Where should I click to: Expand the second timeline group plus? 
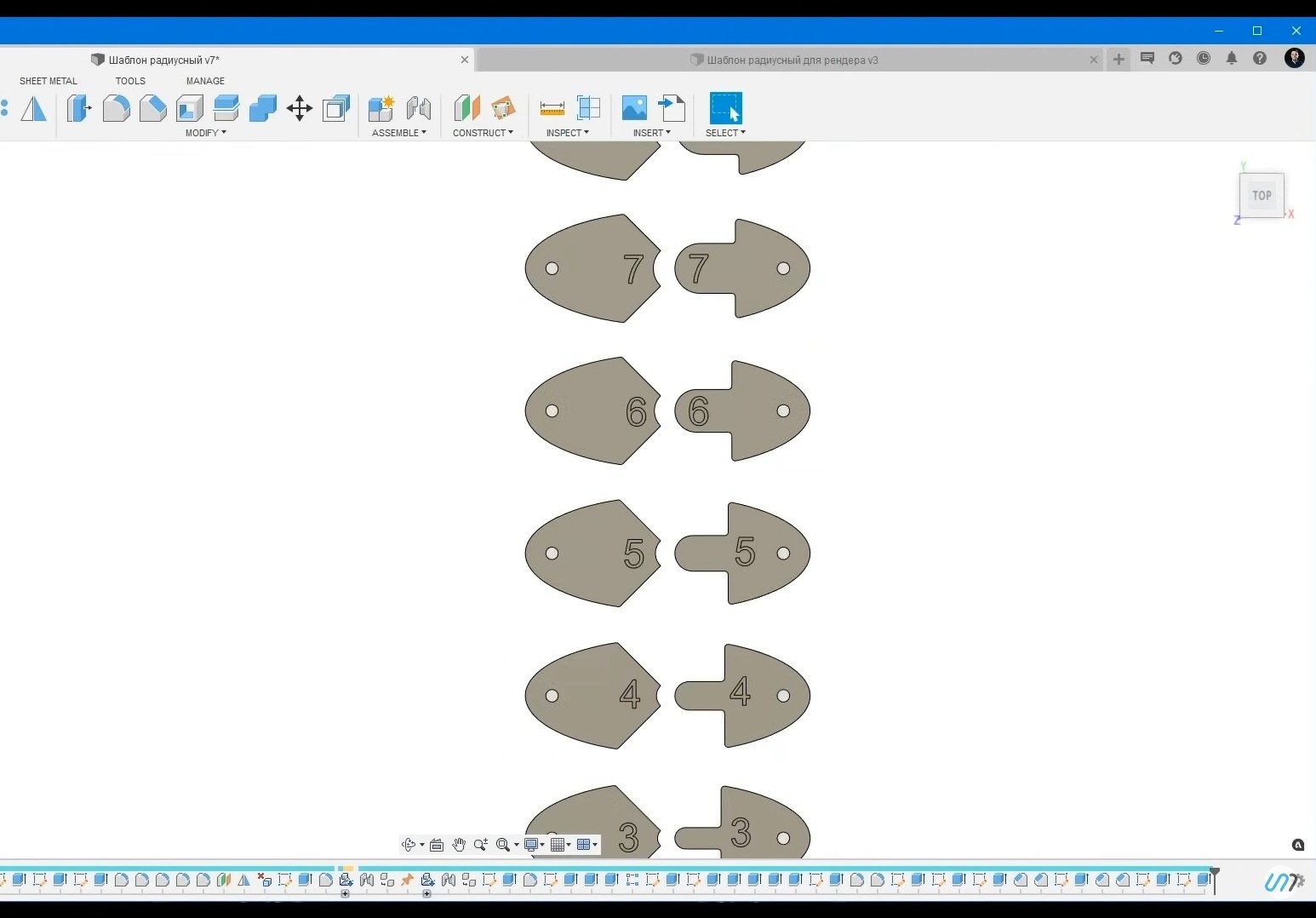tap(426, 893)
